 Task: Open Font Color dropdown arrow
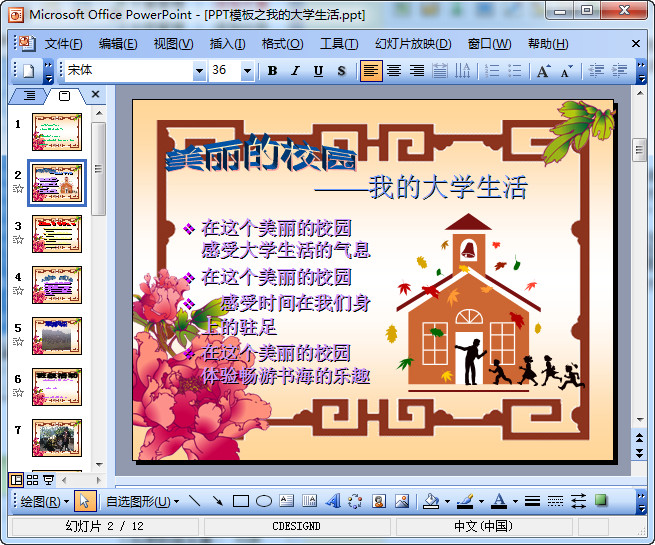(x=515, y=501)
